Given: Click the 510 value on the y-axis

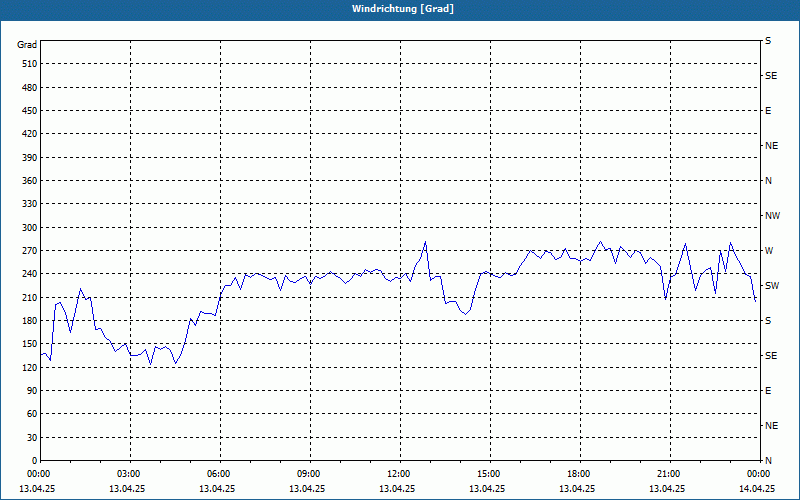Looking at the screenshot, I should [x=28, y=64].
